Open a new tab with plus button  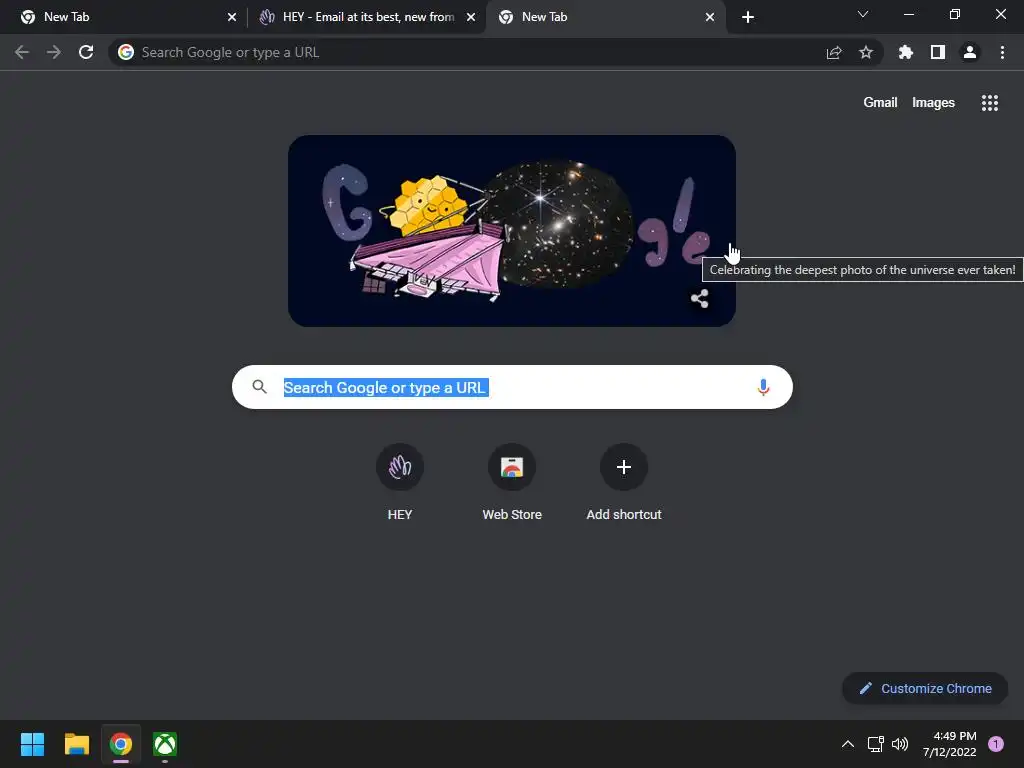click(x=748, y=17)
